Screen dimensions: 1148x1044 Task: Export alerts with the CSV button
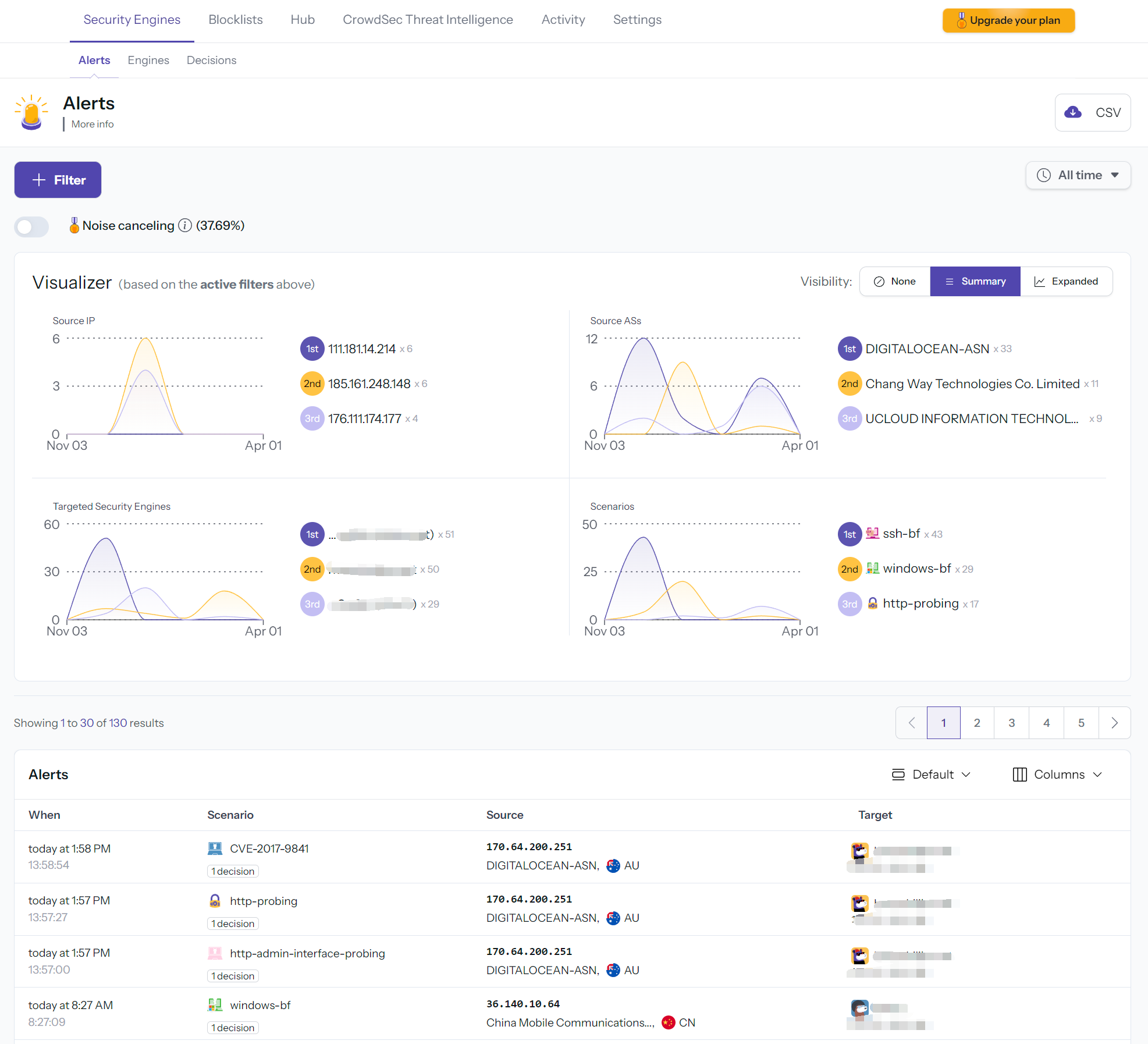click(1093, 112)
